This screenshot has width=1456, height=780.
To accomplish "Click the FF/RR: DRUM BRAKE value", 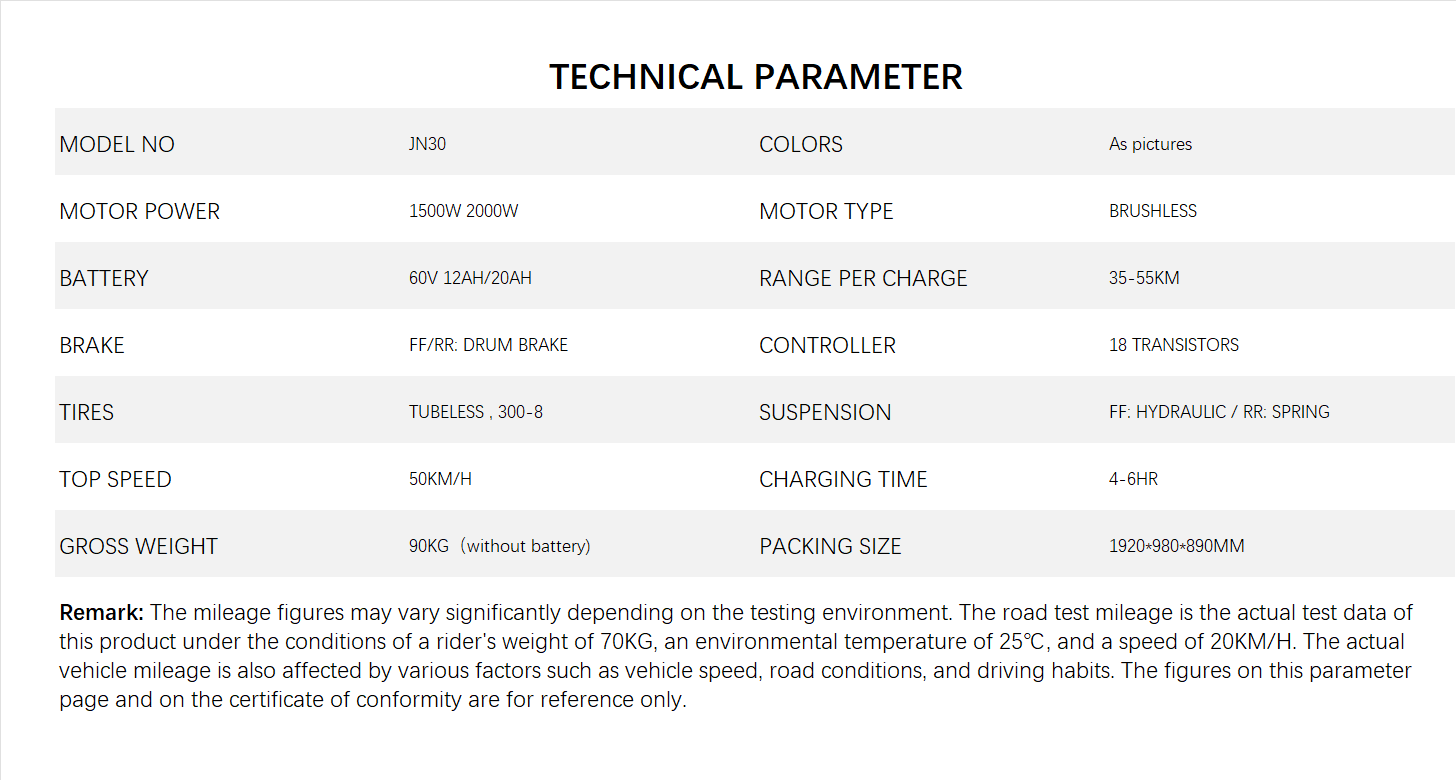I will tap(488, 345).
